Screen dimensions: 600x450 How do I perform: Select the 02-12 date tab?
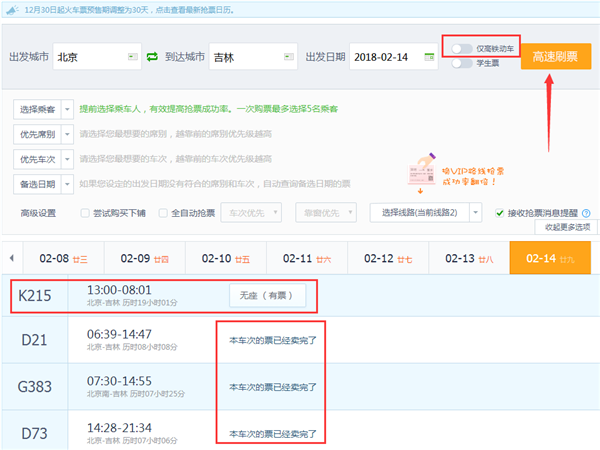coord(388,258)
